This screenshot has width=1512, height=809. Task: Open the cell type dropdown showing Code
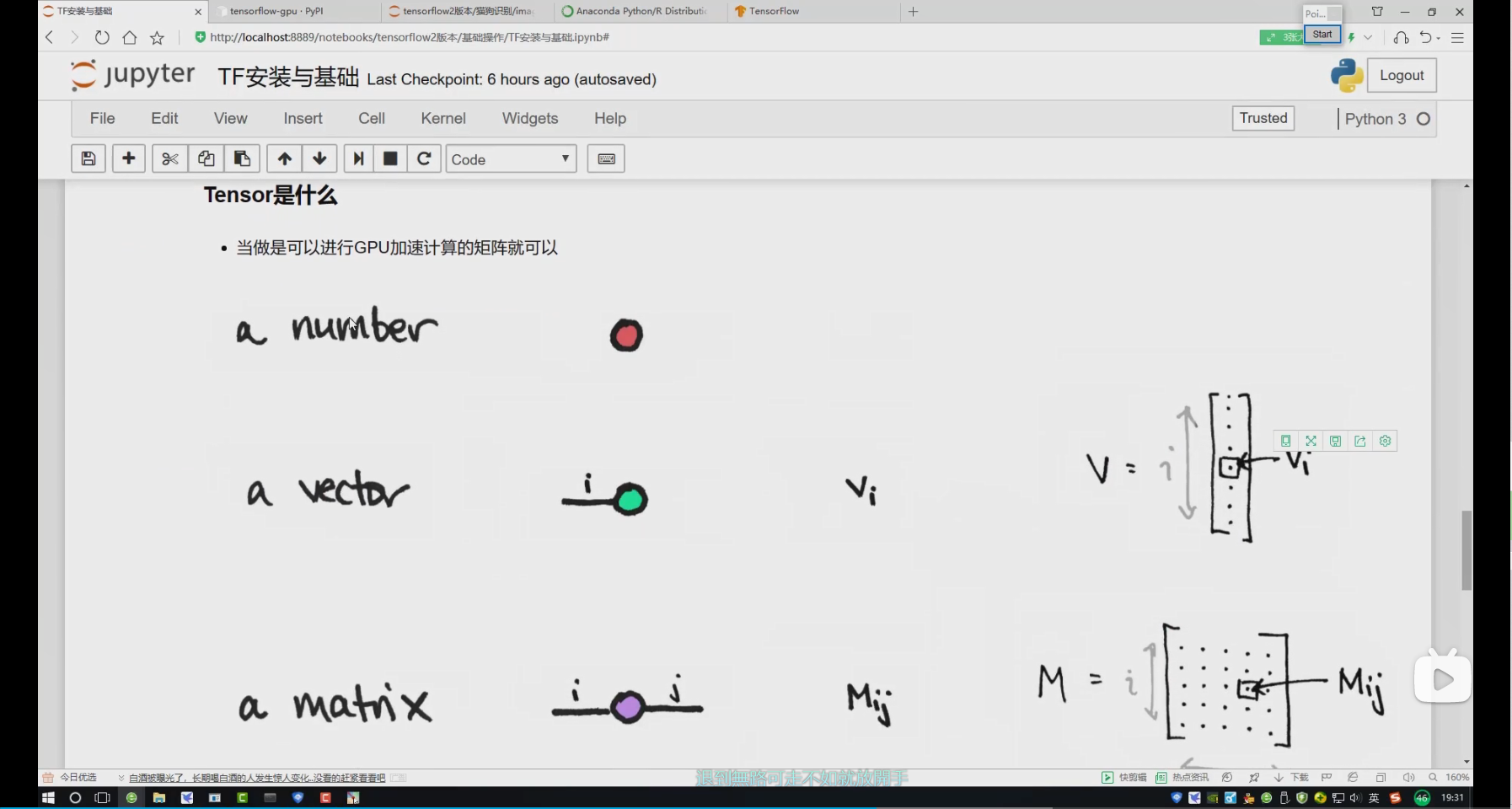[x=511, y=158]
